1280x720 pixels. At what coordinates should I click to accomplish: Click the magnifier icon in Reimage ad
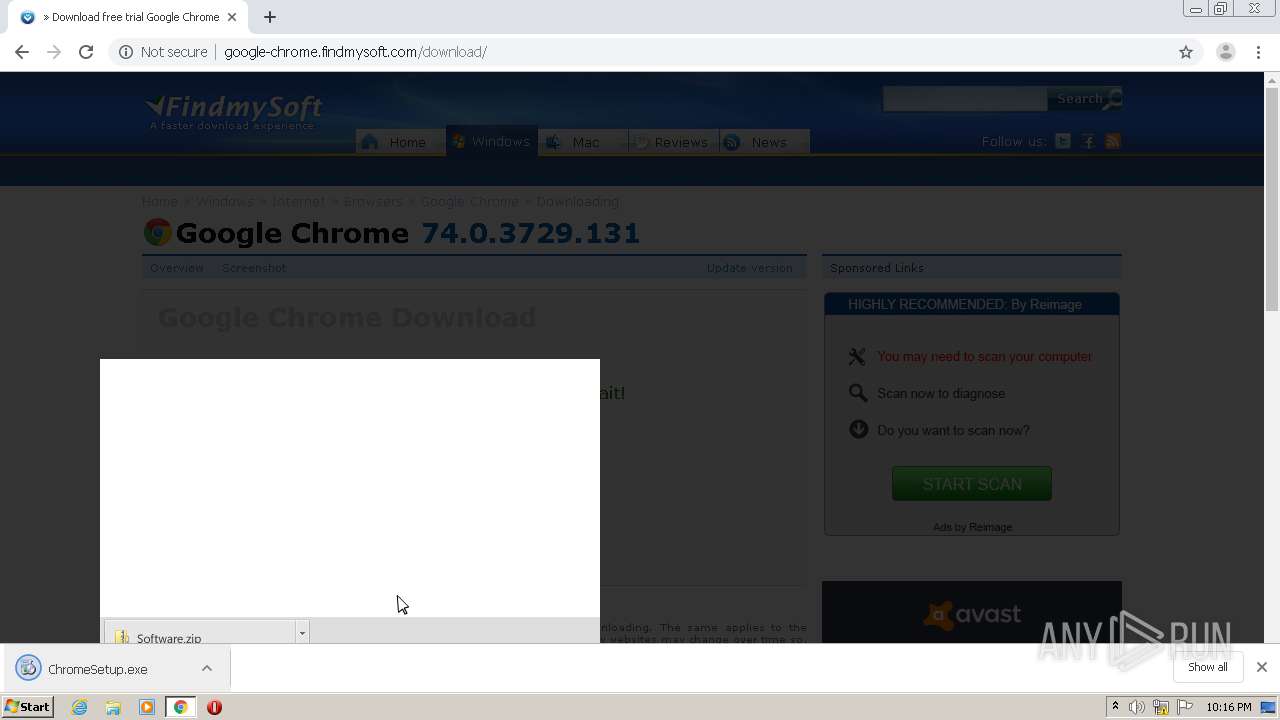pyautogui.click(x=858, y=393)
